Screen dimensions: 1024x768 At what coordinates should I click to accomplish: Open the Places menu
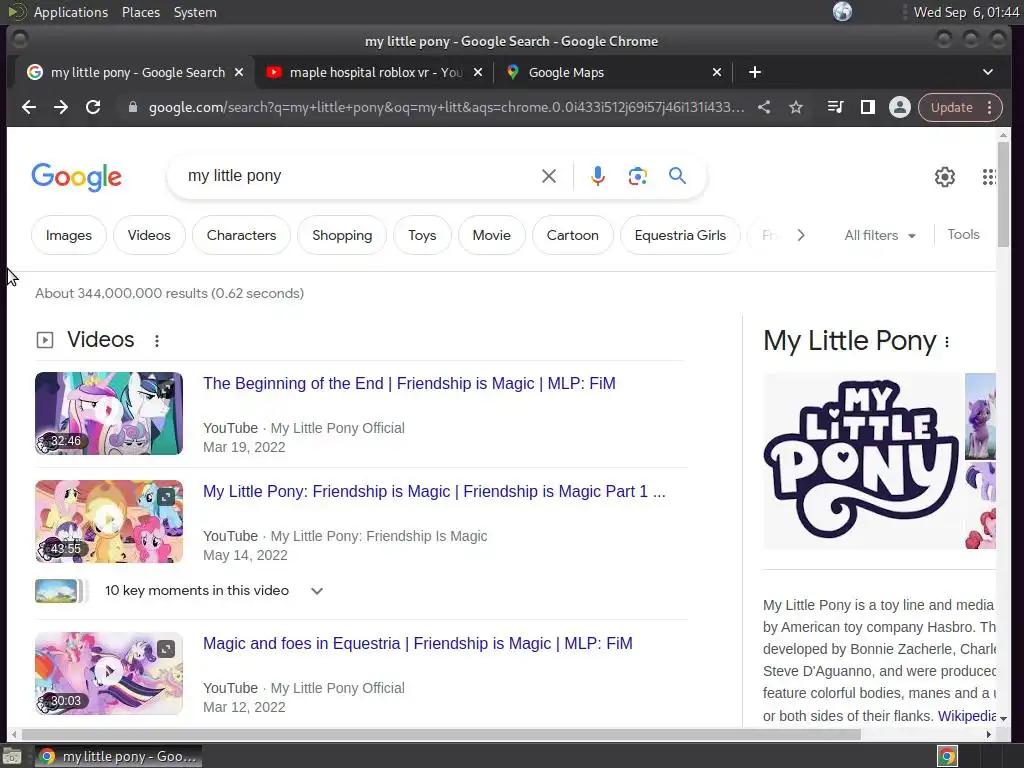pos(140,12)
